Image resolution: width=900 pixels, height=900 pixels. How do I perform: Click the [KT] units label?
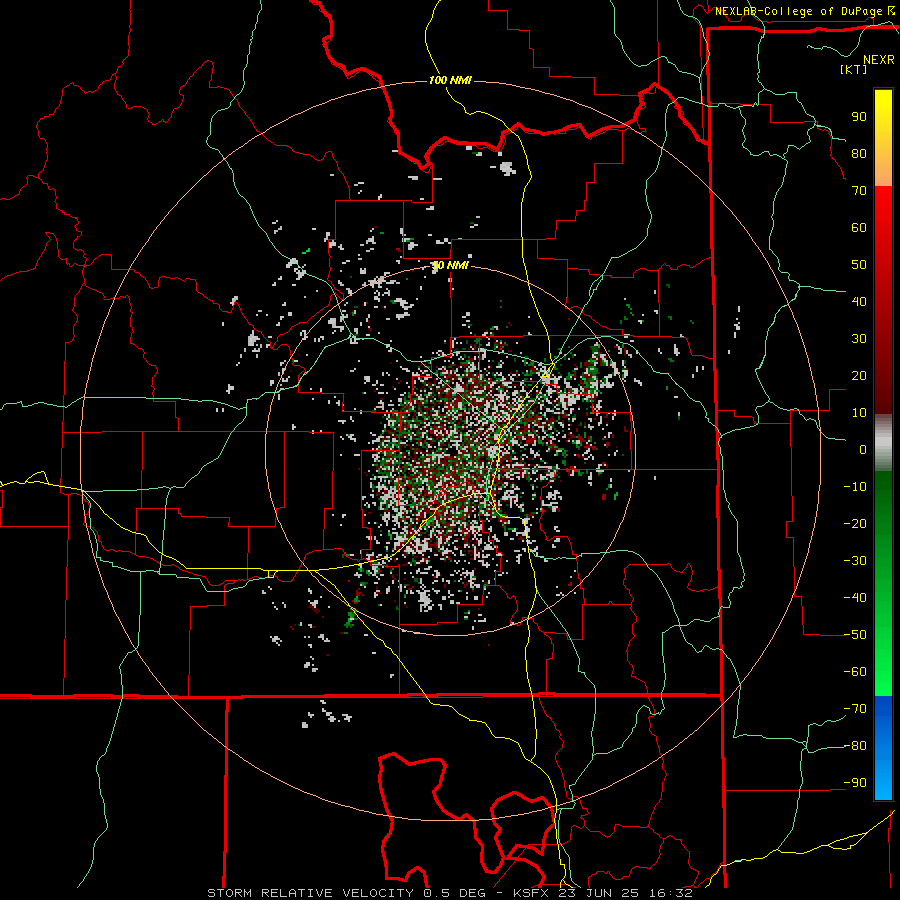tap(854, 69)
